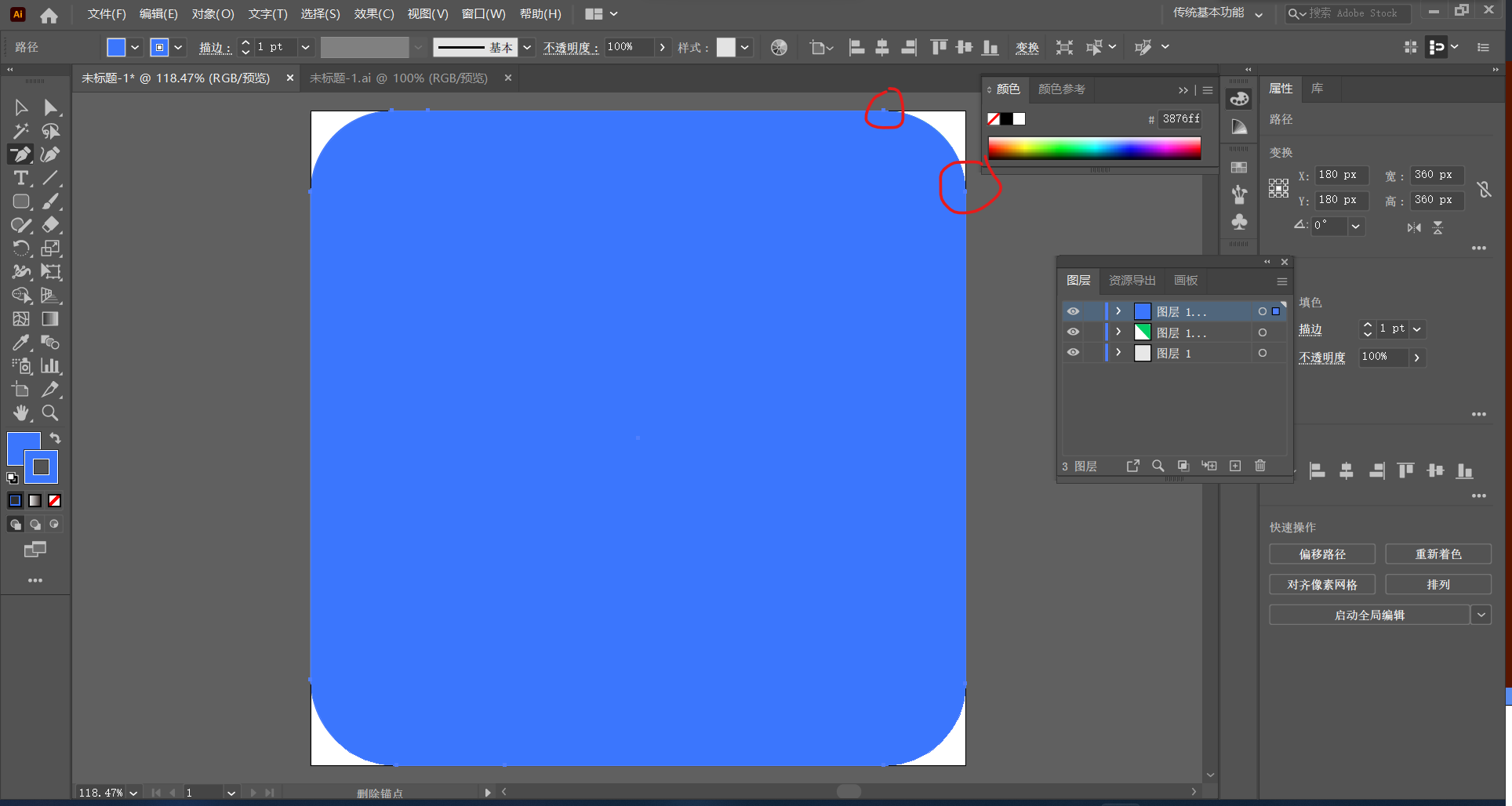
Task: Set paint mode to Gradient
Action: [x=35, y=500]
